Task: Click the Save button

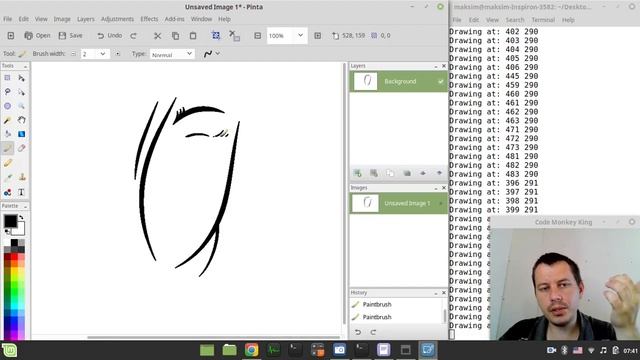Action: coord(71,36)
